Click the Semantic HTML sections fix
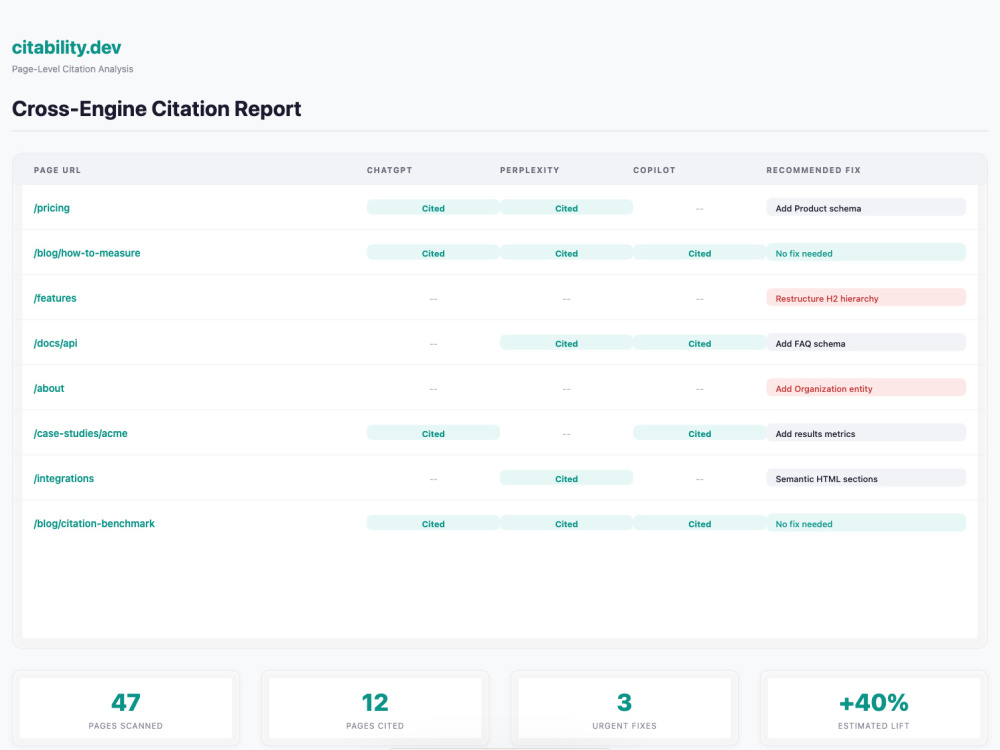 (x=866, y=478)
